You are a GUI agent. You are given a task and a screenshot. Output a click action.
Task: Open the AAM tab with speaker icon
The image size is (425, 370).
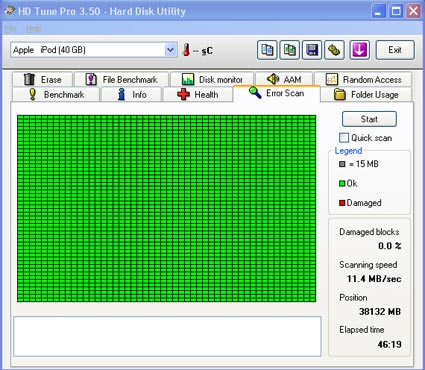click(284, 79)
